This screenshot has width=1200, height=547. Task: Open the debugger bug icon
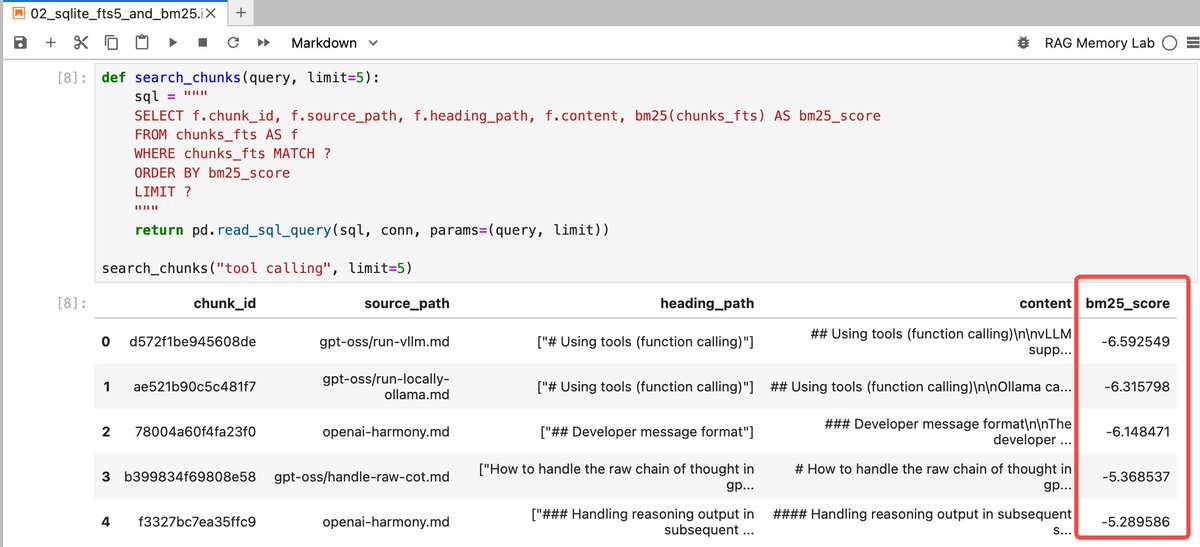pos(1022,43)
